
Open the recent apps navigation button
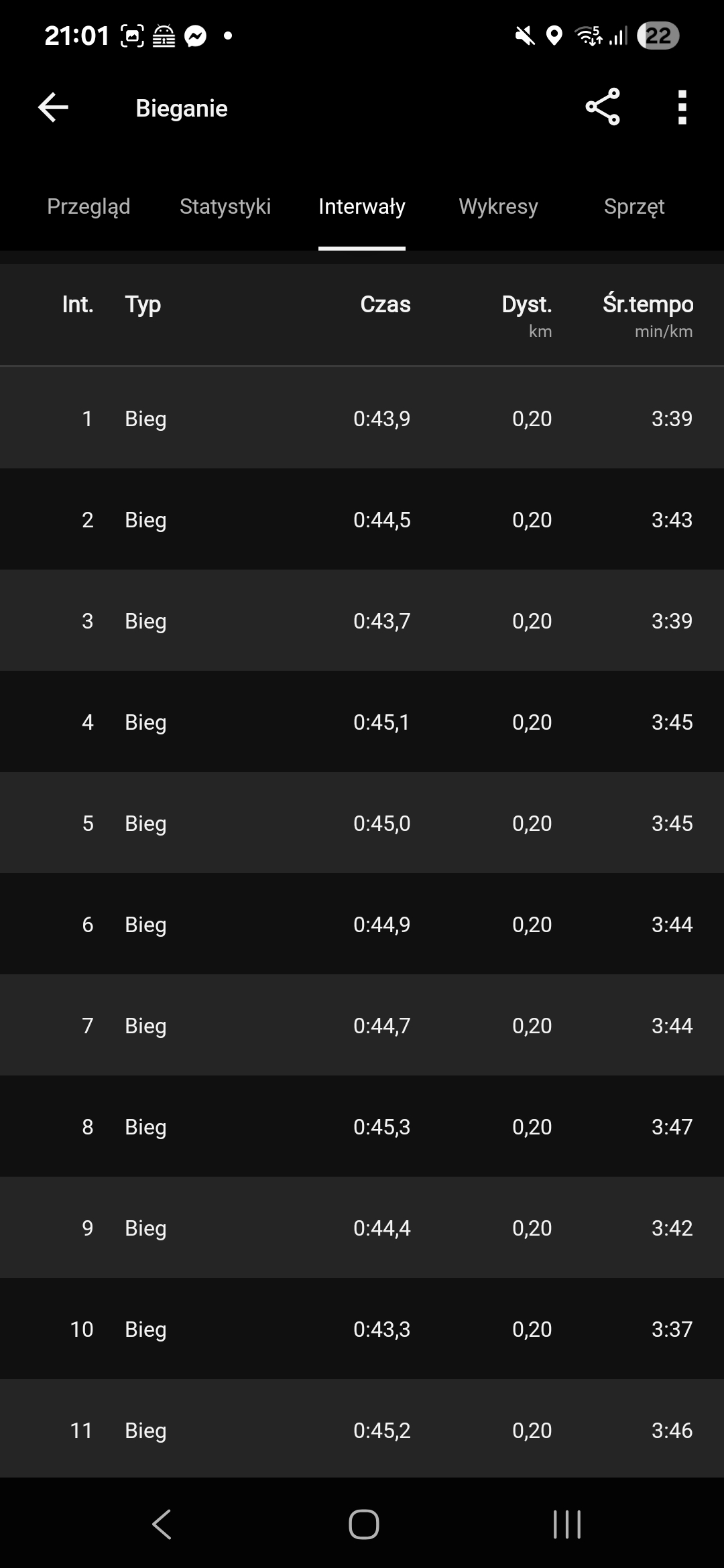(x=566, y=1524)
